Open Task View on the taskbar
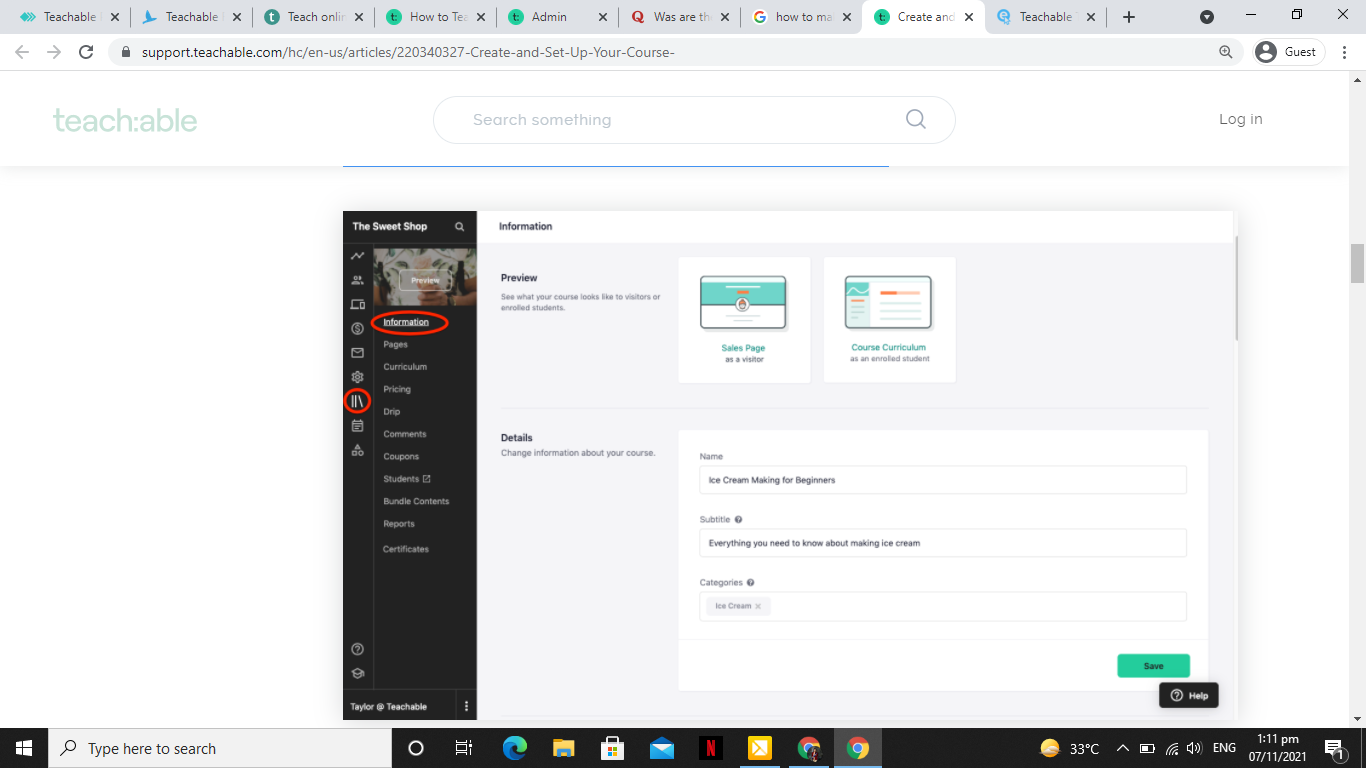Viewport: 1366px width, 768px height. pos(464,748)
